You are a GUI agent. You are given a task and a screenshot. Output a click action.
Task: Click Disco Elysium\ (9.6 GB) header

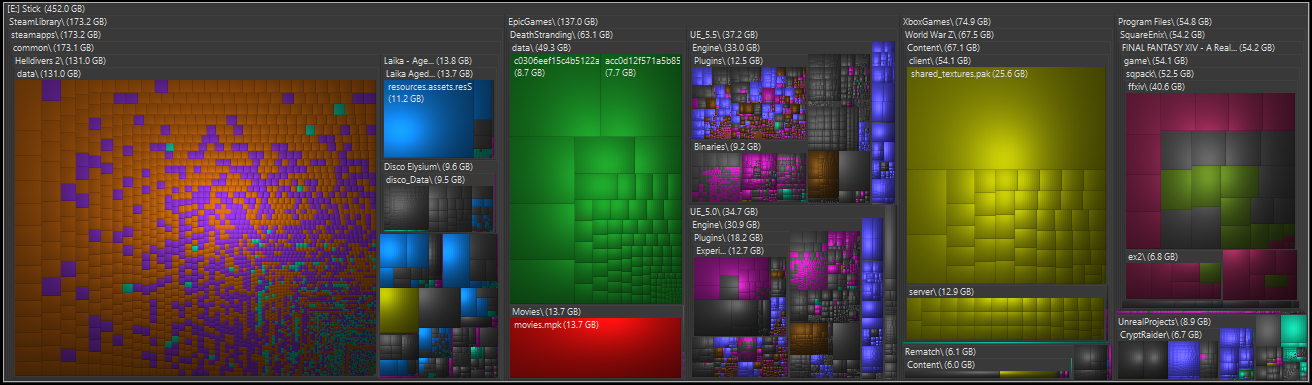[x=428, y=167]
